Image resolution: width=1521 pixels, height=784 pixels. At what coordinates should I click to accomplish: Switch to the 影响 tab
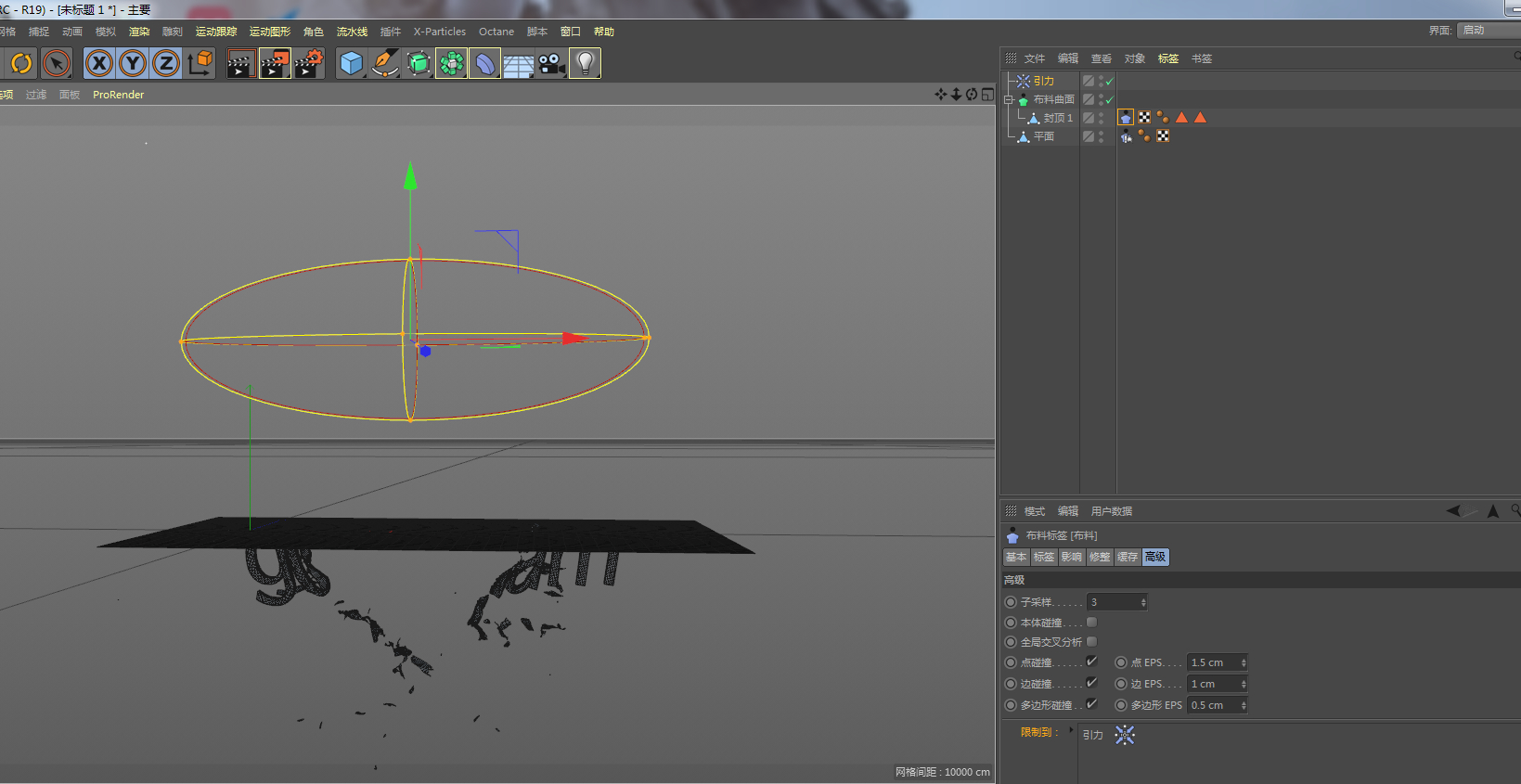[x=1071, y=558]
